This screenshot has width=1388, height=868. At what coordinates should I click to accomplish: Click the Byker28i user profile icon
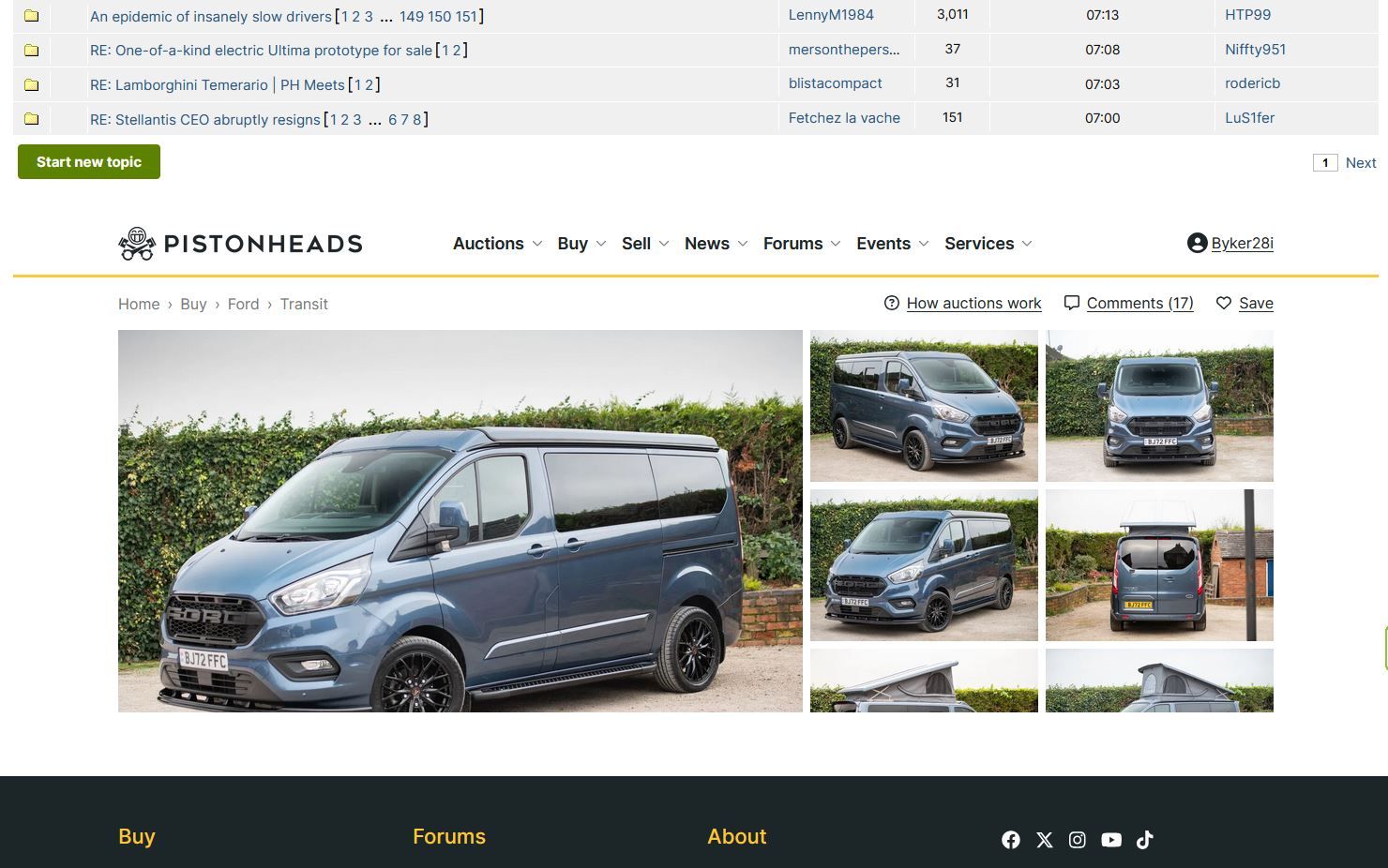(1197, 243)
